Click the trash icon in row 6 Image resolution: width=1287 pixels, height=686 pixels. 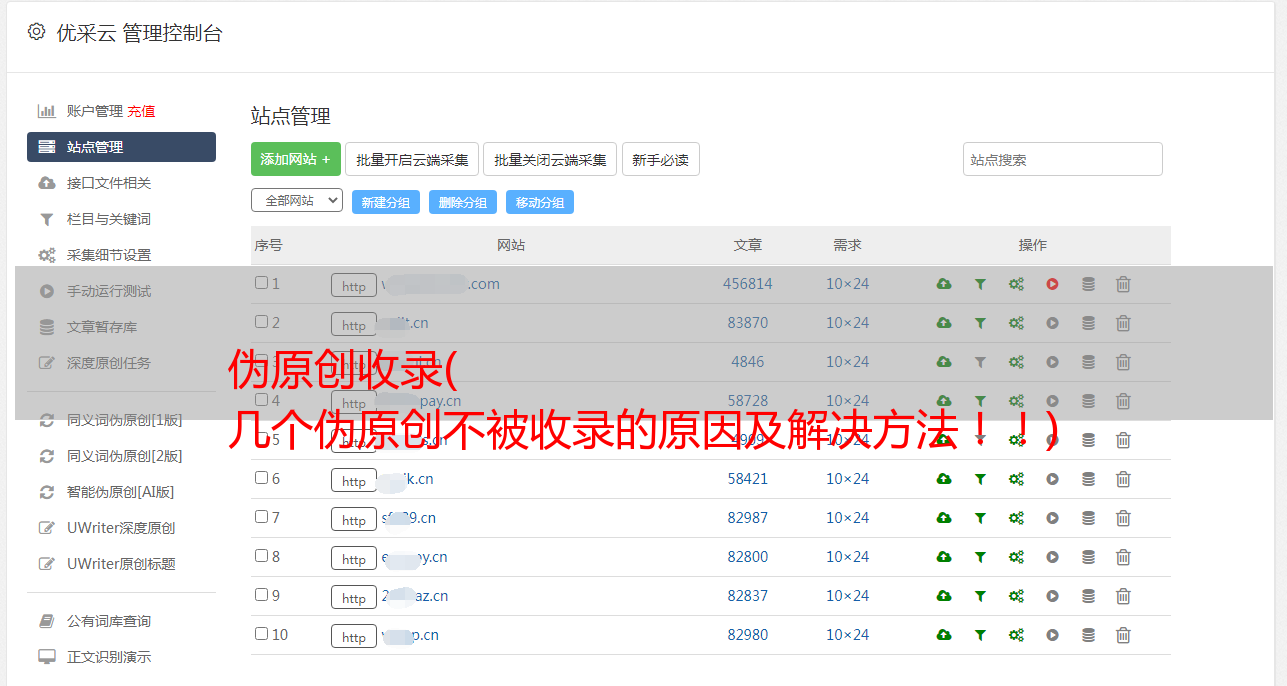1123,479
